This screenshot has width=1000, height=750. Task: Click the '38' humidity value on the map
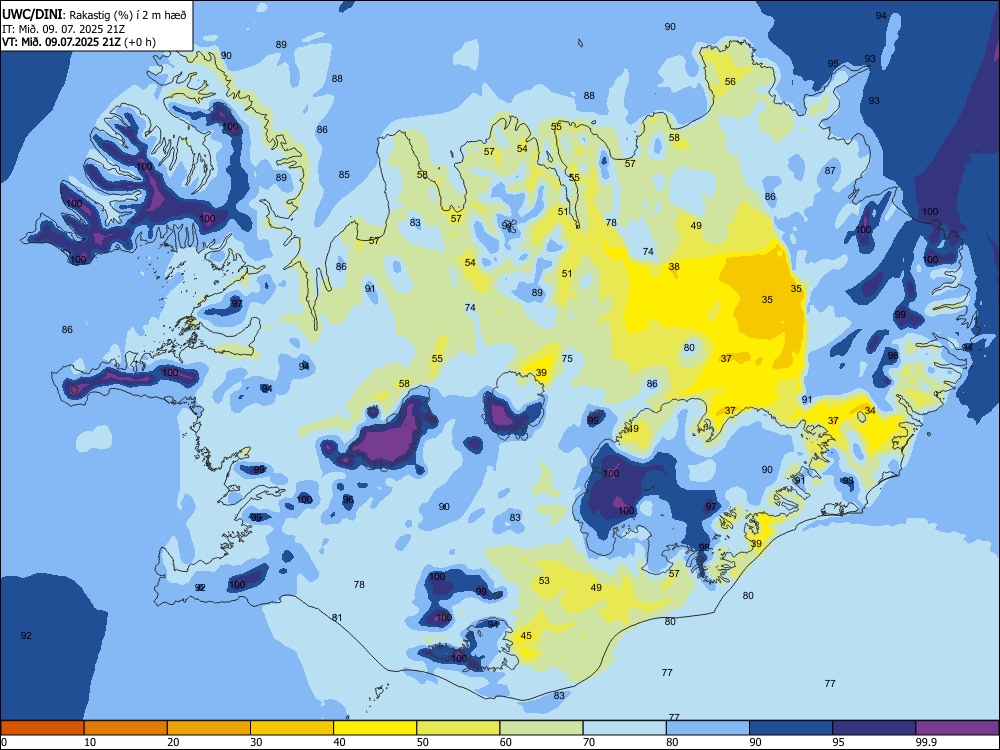tap(674, 267)
